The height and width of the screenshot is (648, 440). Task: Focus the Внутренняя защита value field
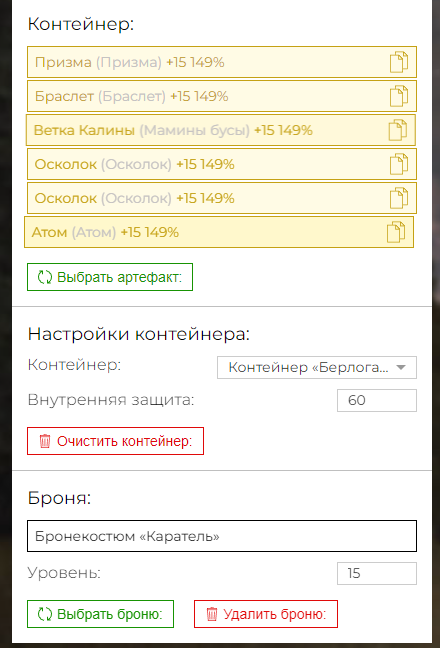point(377,400)
